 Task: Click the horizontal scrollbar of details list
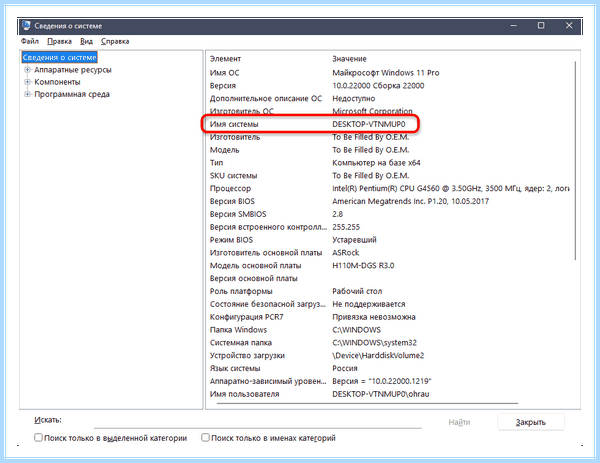point(367,404)
